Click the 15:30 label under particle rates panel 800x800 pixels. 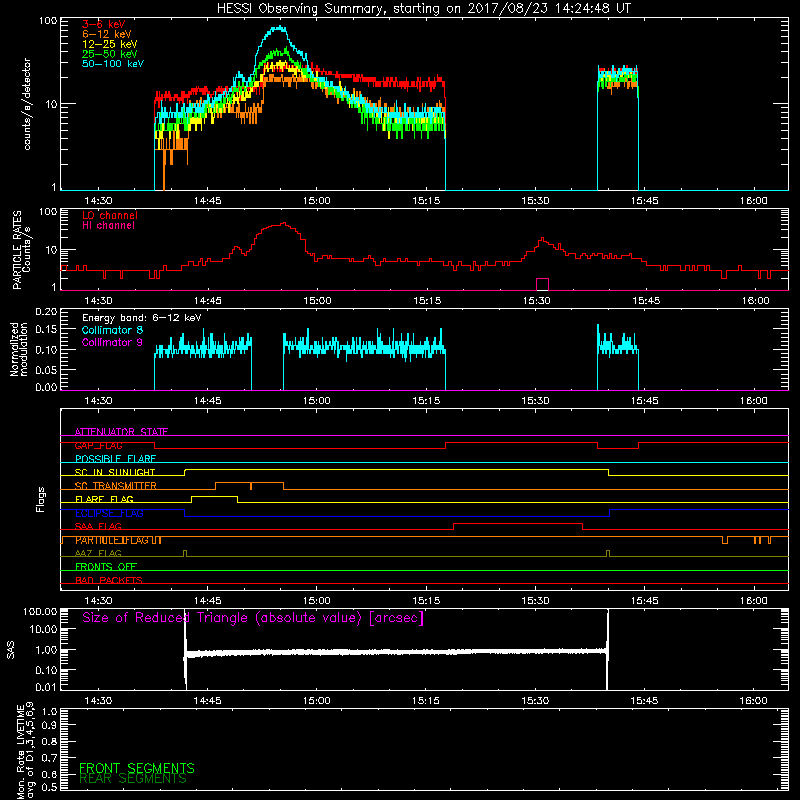tap(536, 301)
